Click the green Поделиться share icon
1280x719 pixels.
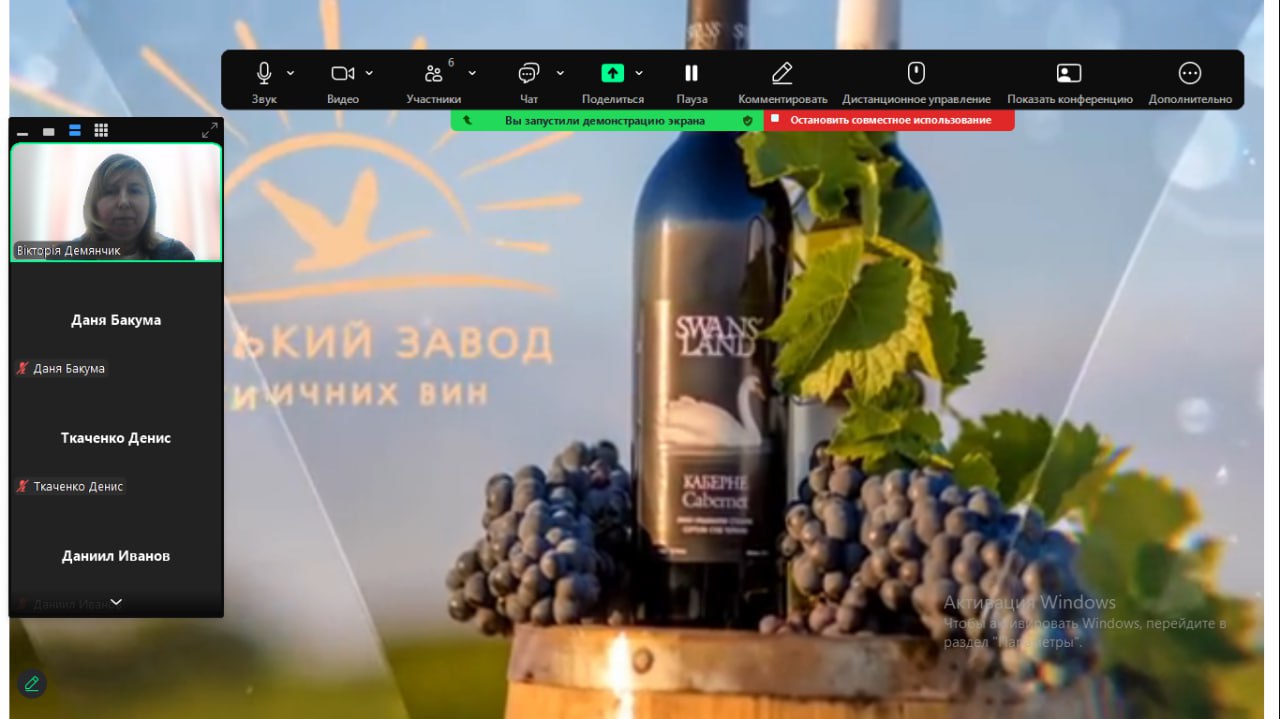(x=612, y=73)
